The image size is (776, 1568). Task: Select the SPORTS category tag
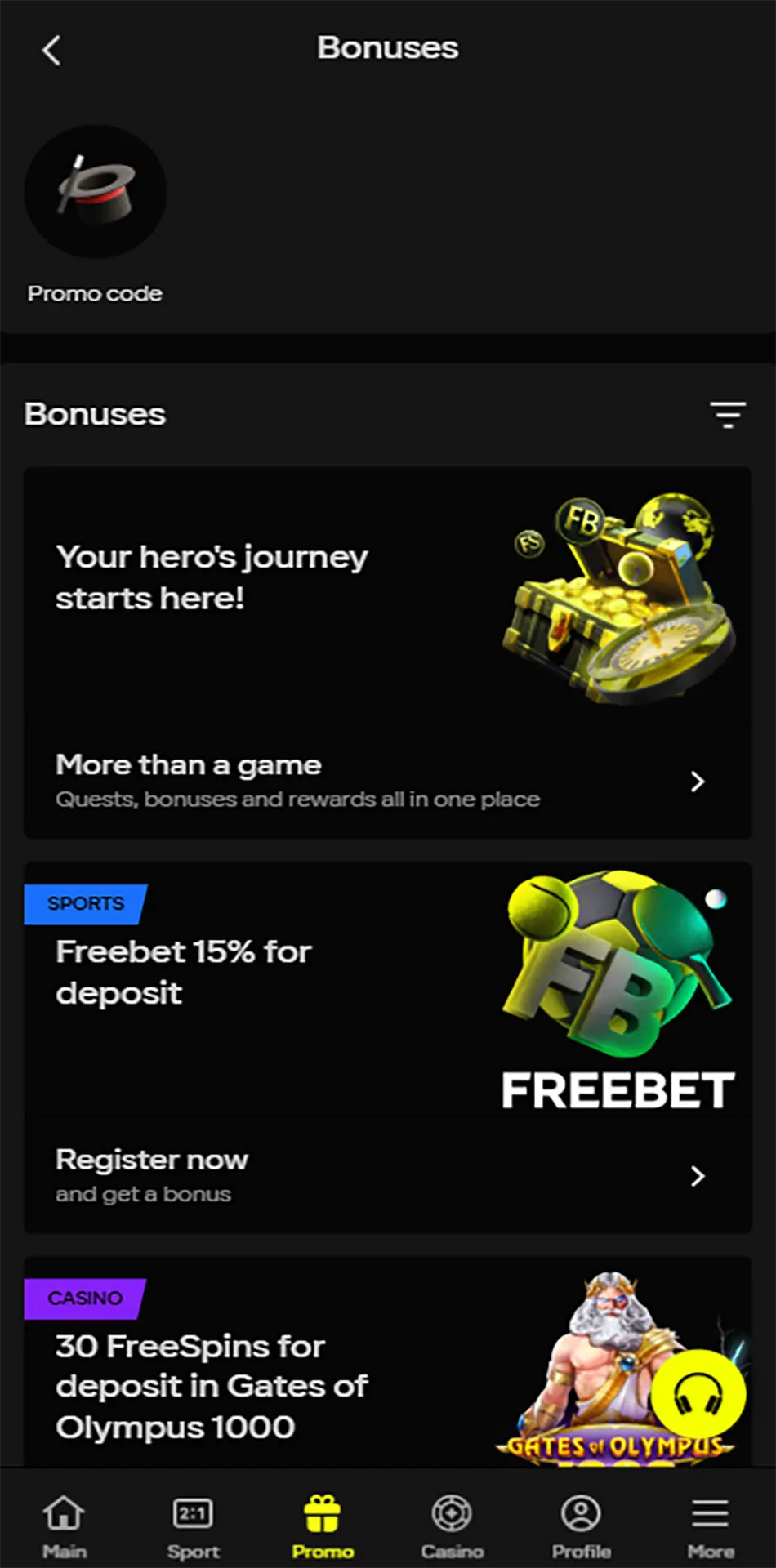tap(86, 904)
